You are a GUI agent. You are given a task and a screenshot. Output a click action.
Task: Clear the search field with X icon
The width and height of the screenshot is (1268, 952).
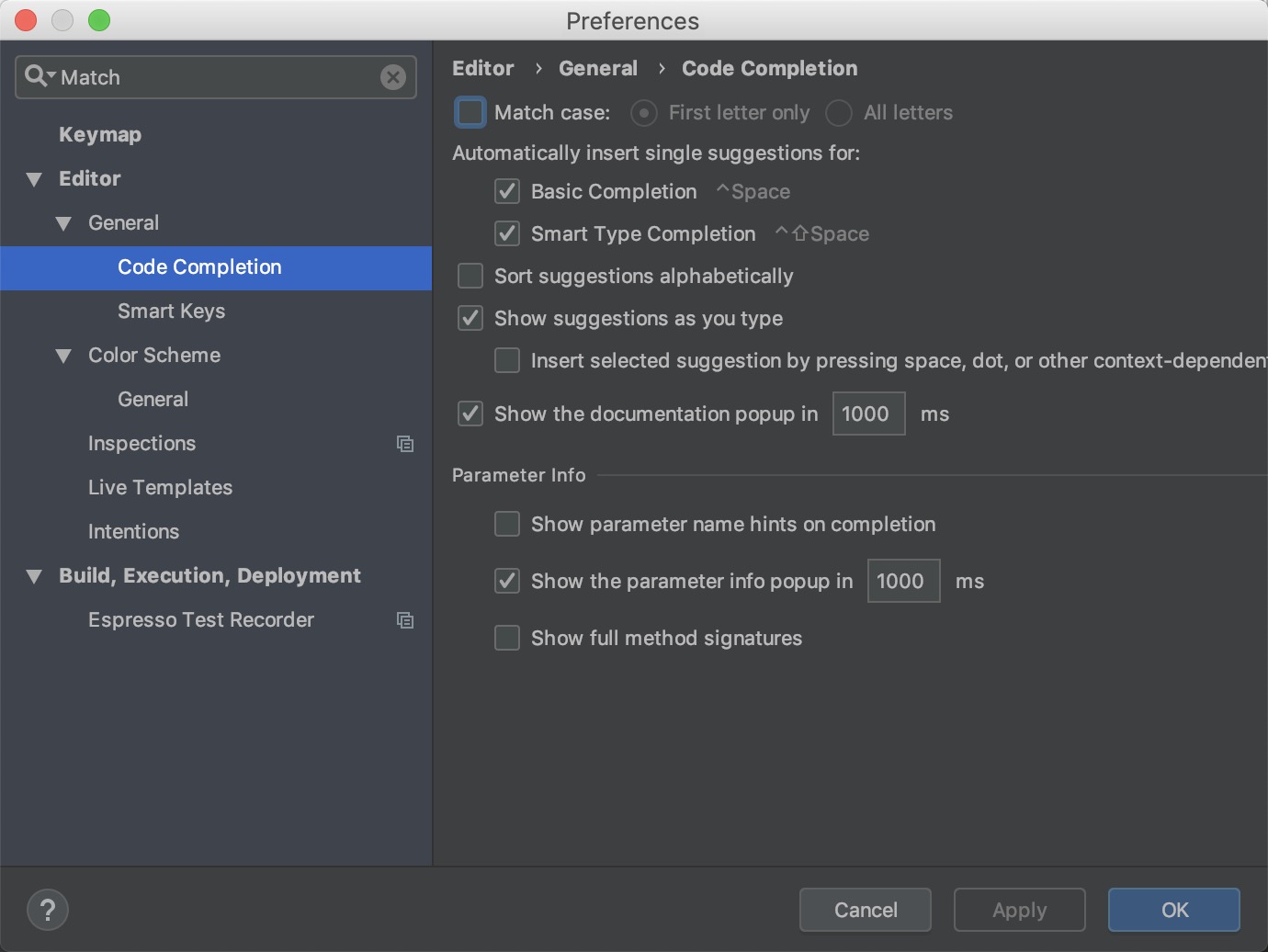click(x=393, y=77)
